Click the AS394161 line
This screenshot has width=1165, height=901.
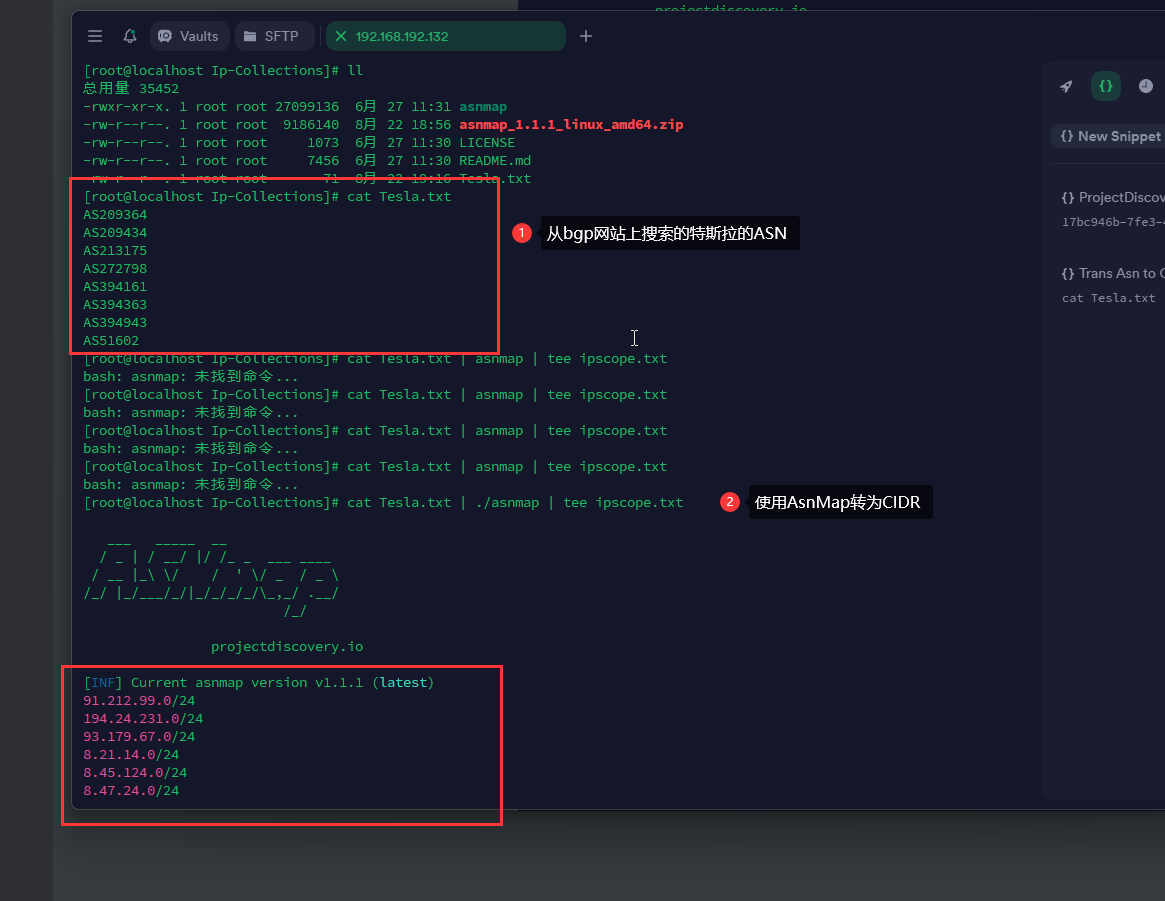coord(115,287)
